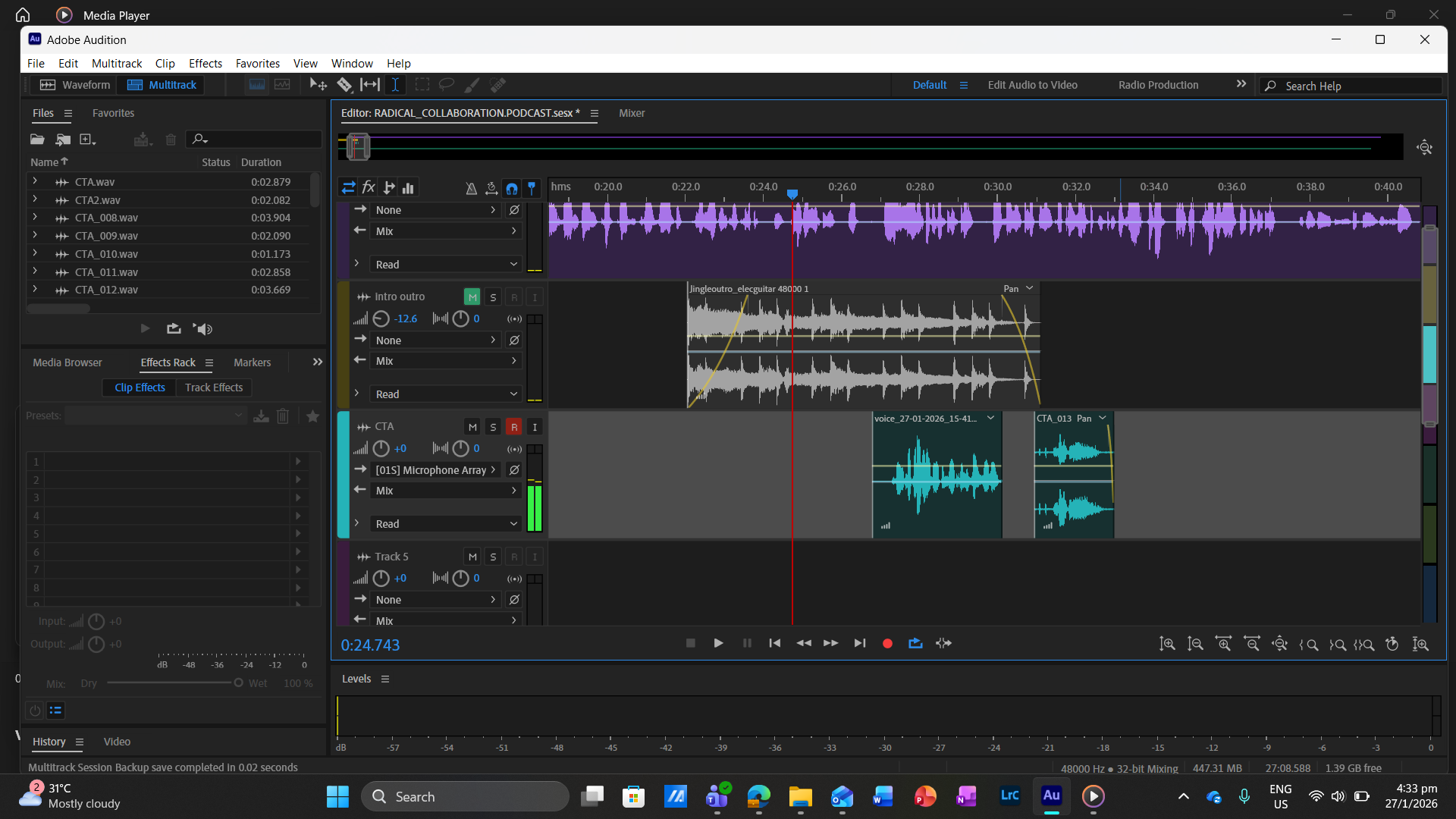1456x819 pixels.
Task: Click the Open File folder icon
Action: click(x=37, y=140)
